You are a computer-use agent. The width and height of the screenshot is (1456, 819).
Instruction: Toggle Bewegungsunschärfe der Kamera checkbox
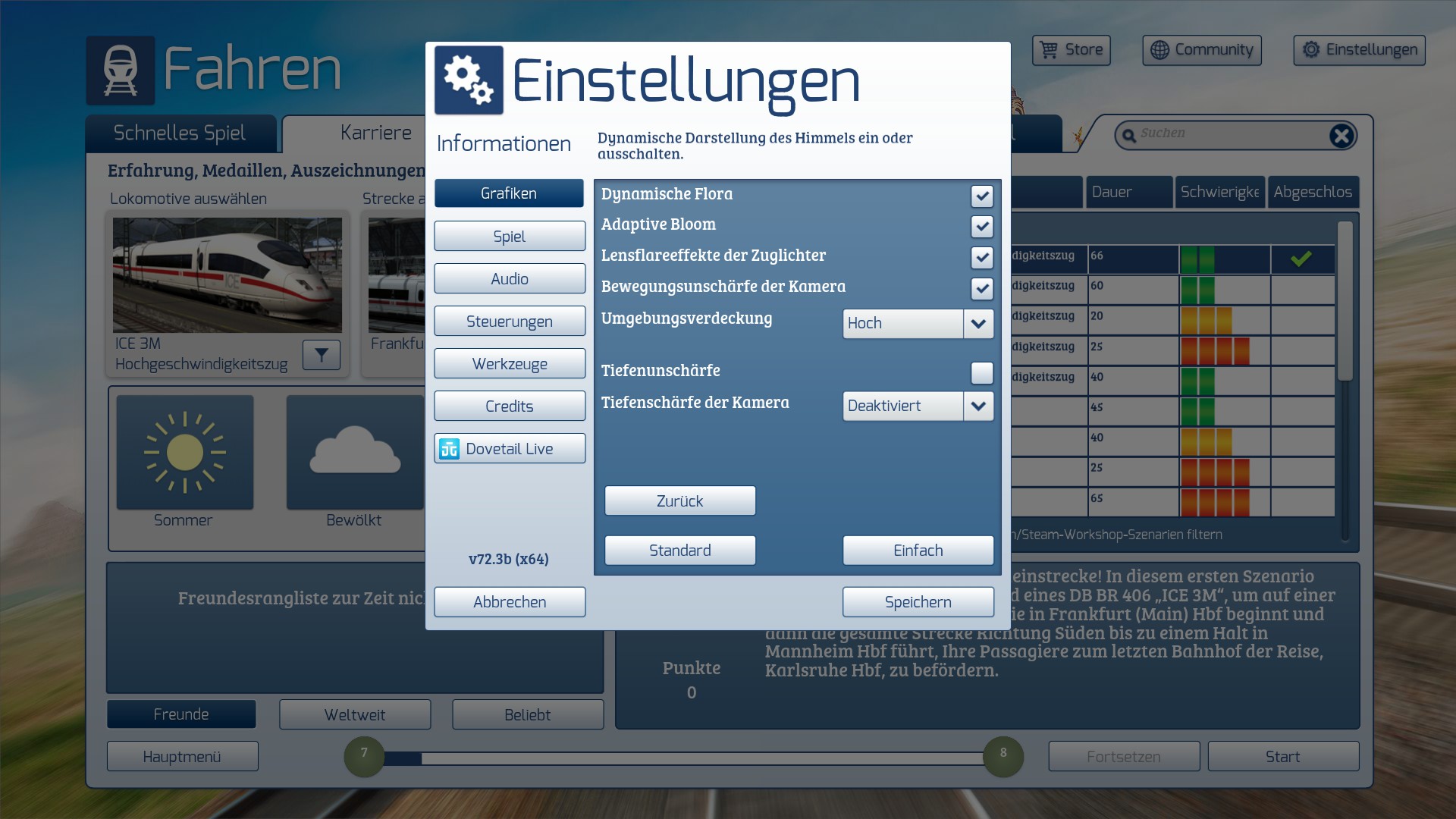[x=982, y=288]
